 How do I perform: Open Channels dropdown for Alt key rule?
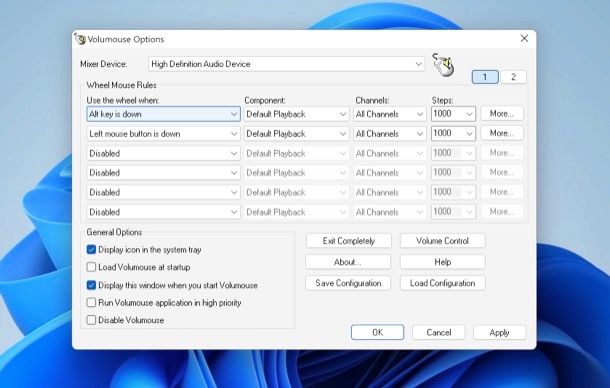389,114
